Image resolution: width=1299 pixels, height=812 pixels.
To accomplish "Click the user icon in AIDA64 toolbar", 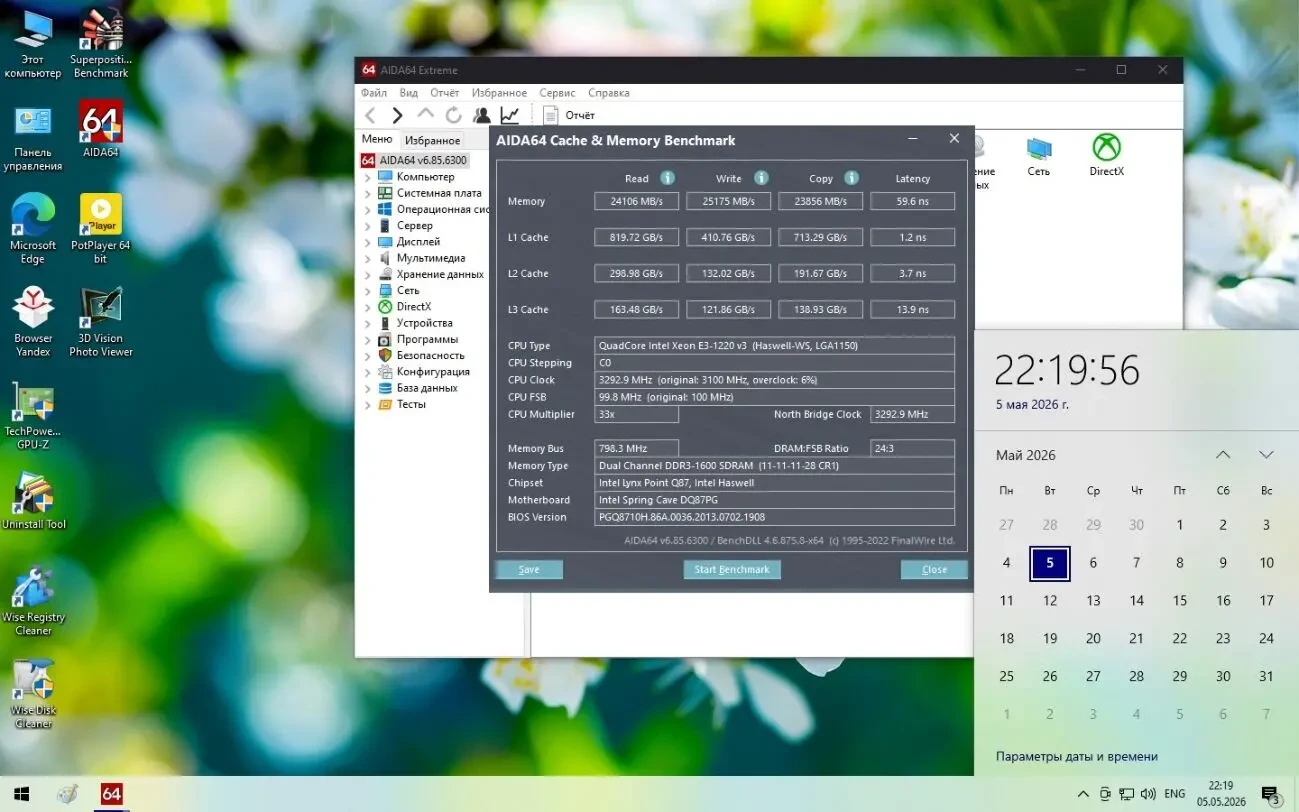I will coord(482,115).
